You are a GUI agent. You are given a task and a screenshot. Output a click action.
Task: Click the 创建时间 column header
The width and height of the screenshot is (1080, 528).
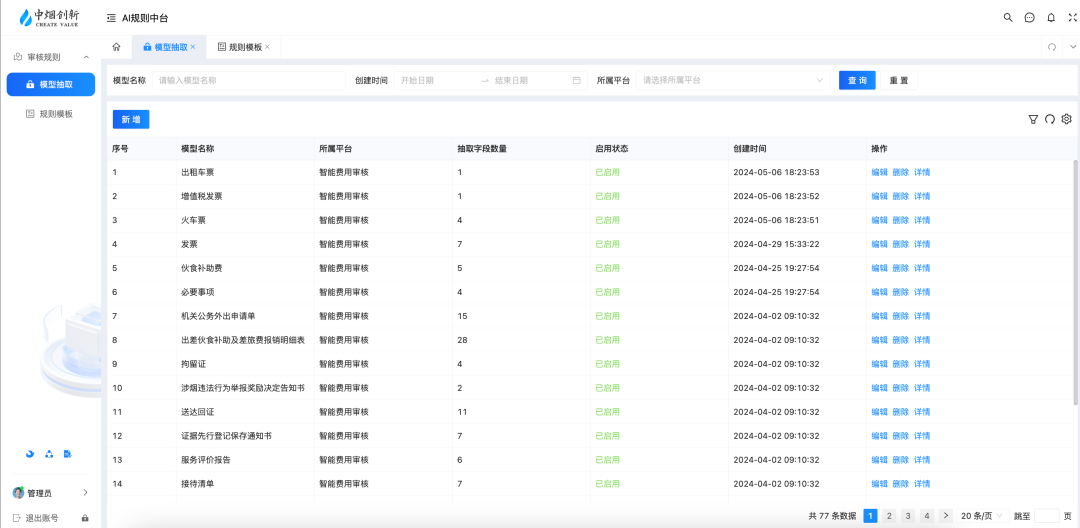tap(750, 149)
